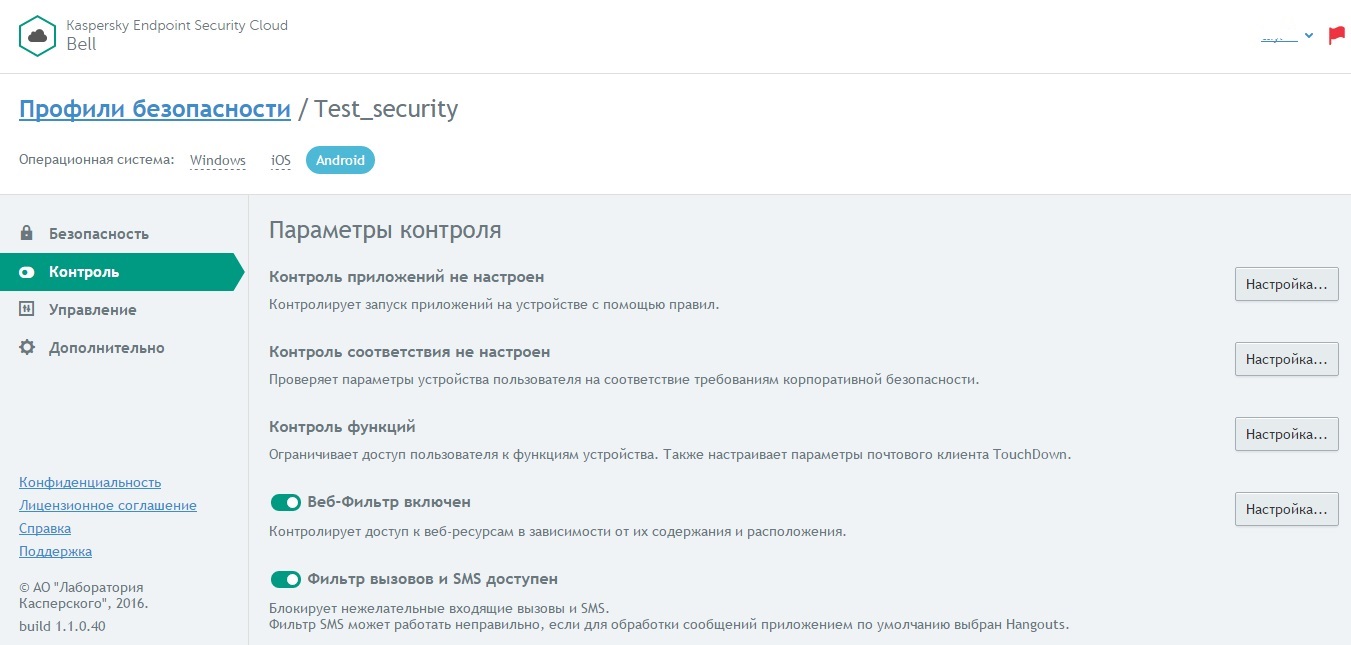Expand the user account dropdown arrow

point(1309,37)
